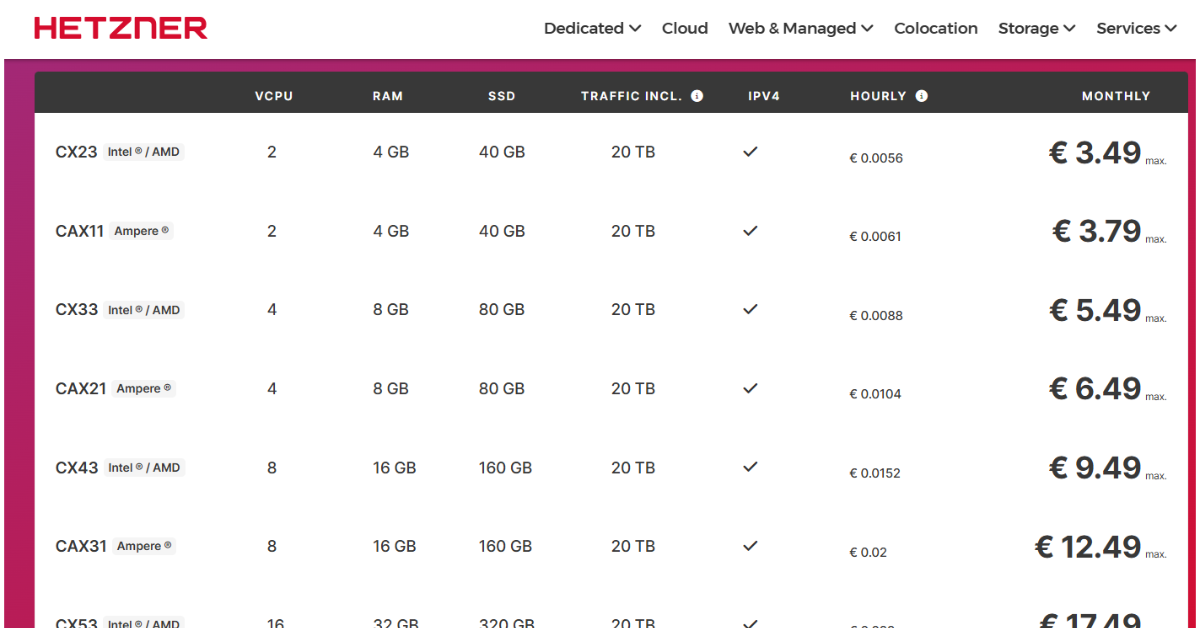The height and width of the screenshot is (628, 1200).
Task: Click the vCPU count 8 for CAX31
Action: click(x=272, y=546)
